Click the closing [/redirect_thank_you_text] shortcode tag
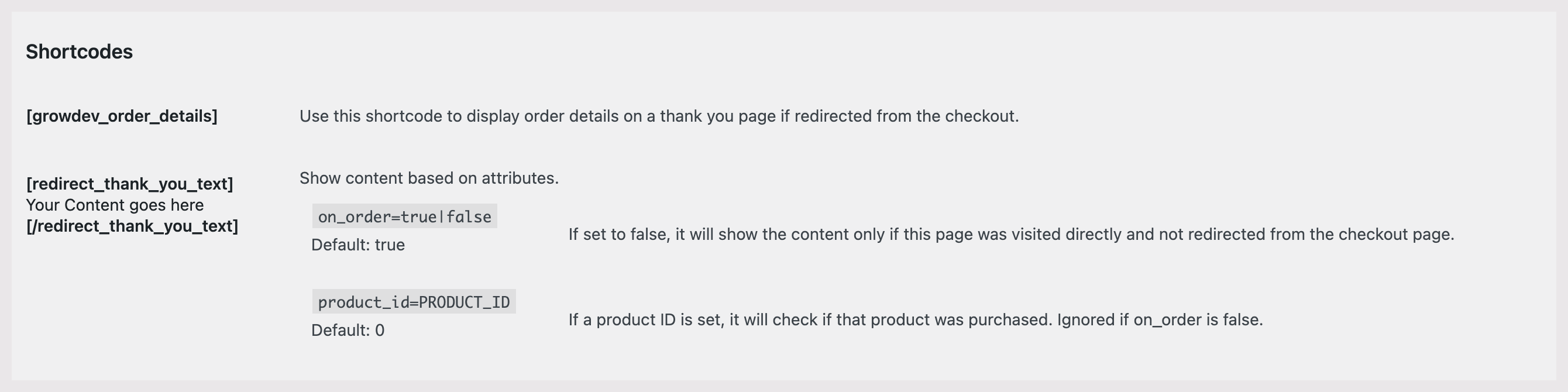Screen dimensions: 1568x392 (x=132, y=226)
